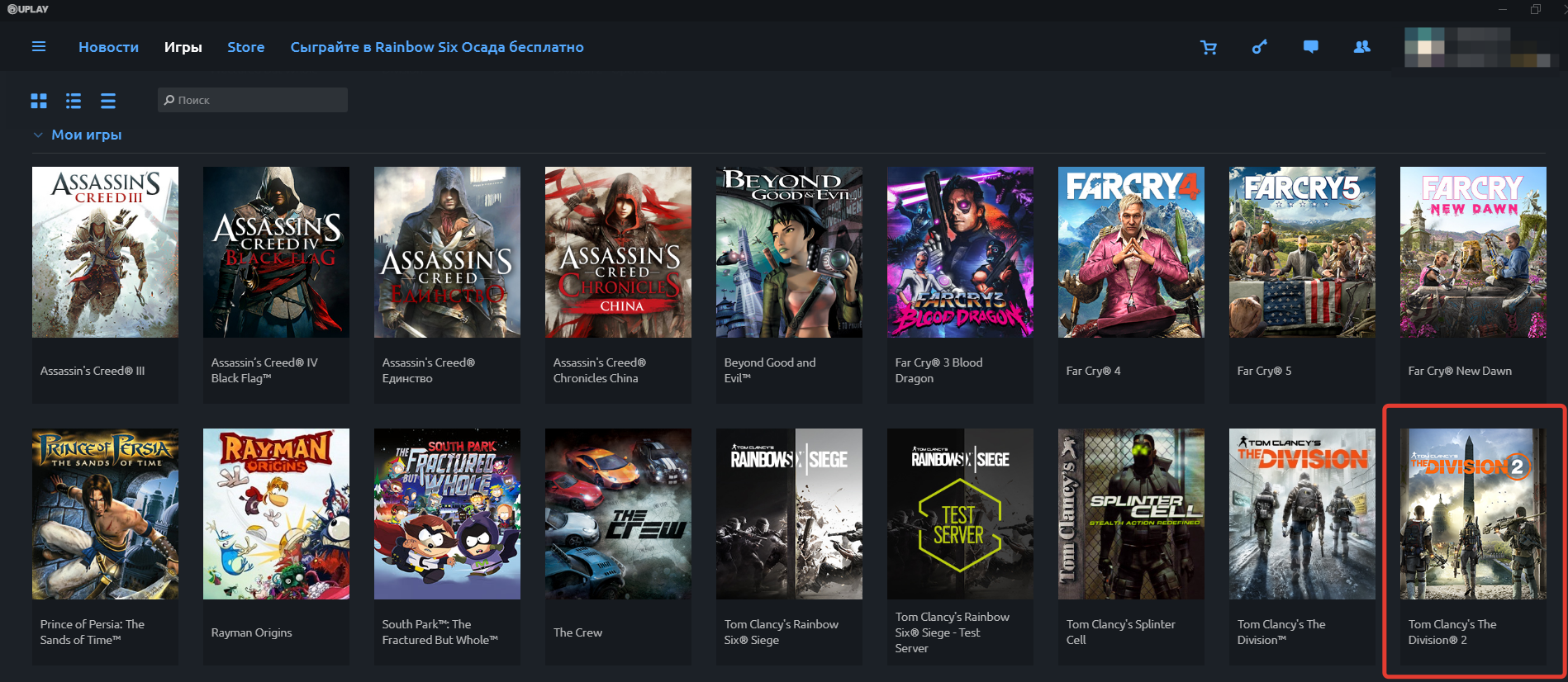Switch to large grid view

click(x=39, y=101)
